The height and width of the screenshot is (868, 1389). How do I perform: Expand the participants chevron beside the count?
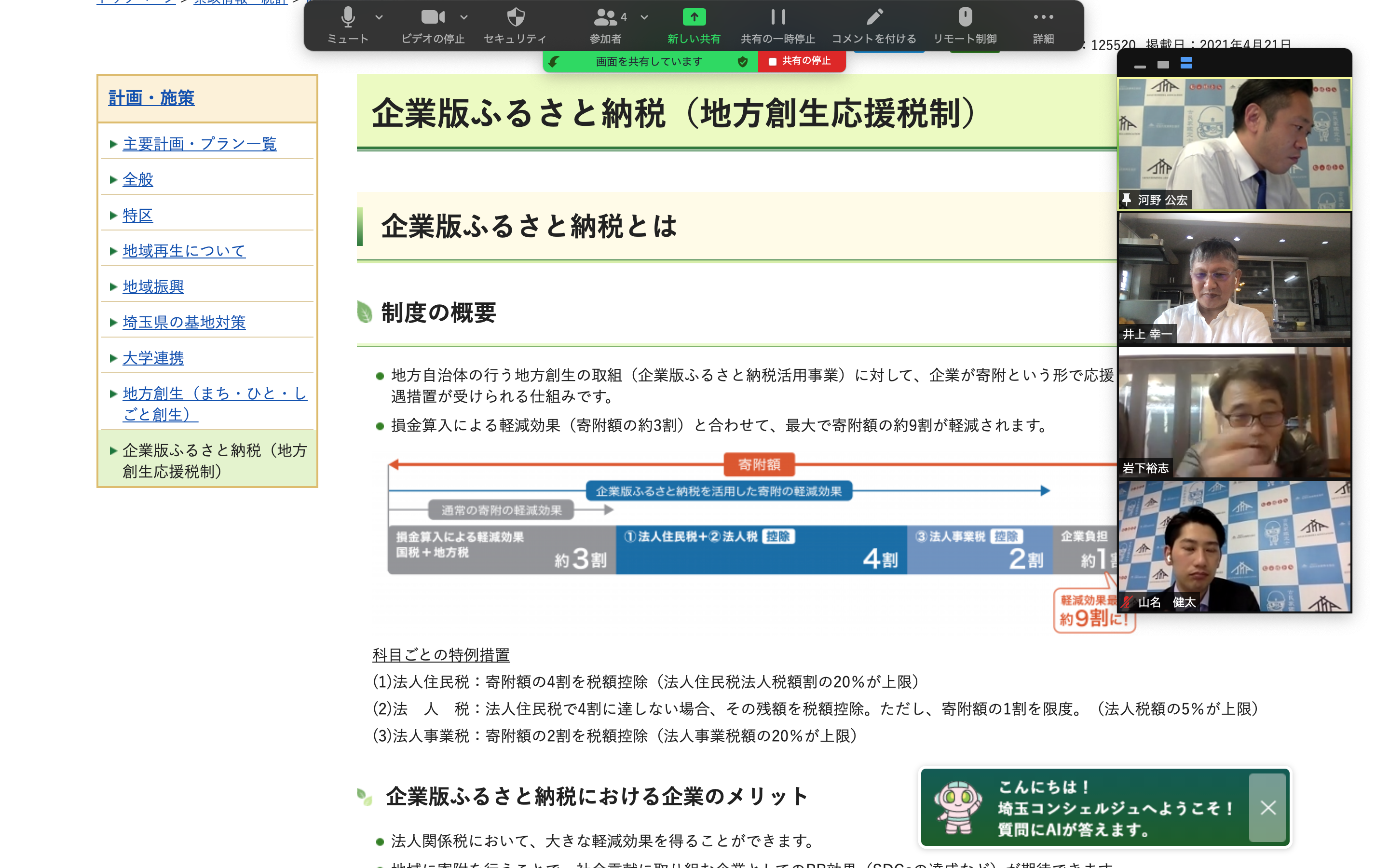644,17
